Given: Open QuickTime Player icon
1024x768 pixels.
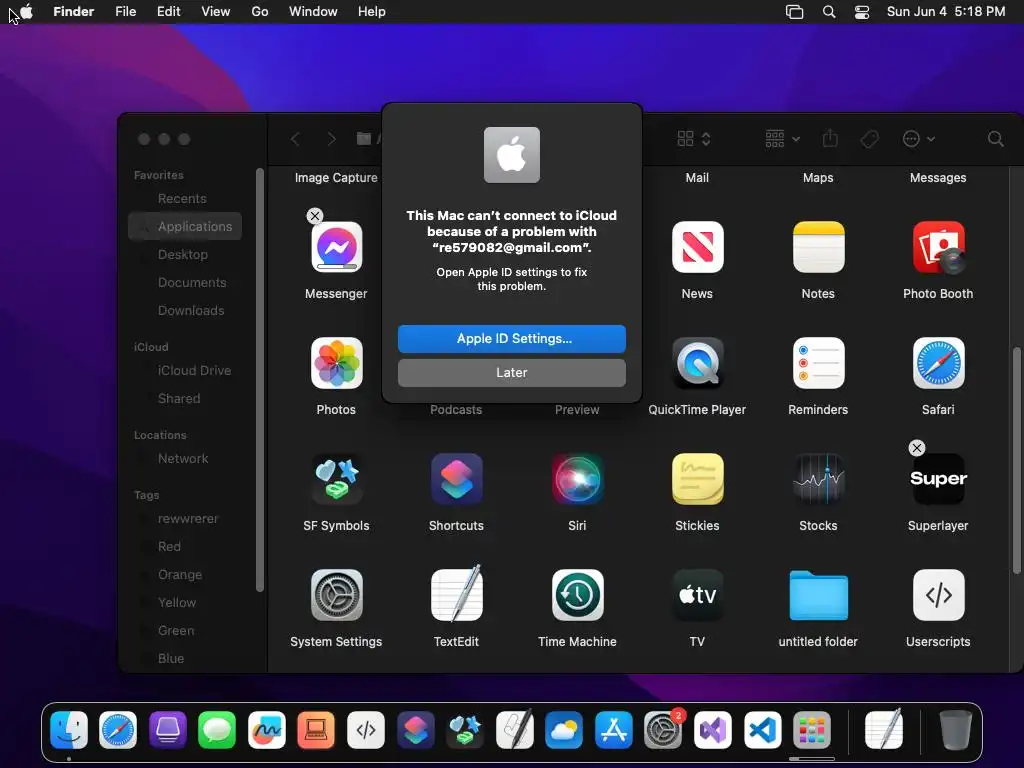Looking at the screenshot, I should point(697,363).
